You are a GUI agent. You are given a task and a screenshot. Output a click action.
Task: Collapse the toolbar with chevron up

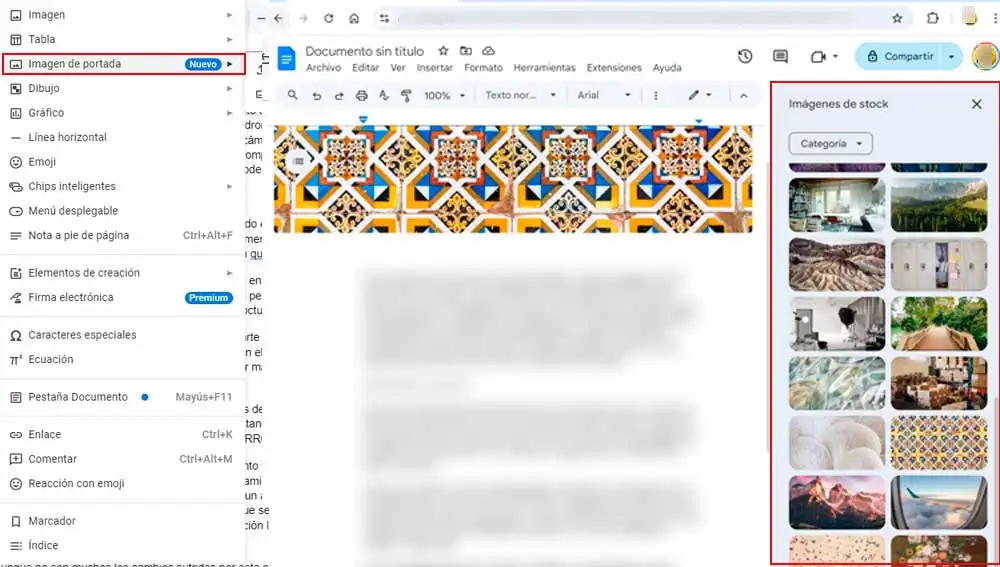[744, 96]
